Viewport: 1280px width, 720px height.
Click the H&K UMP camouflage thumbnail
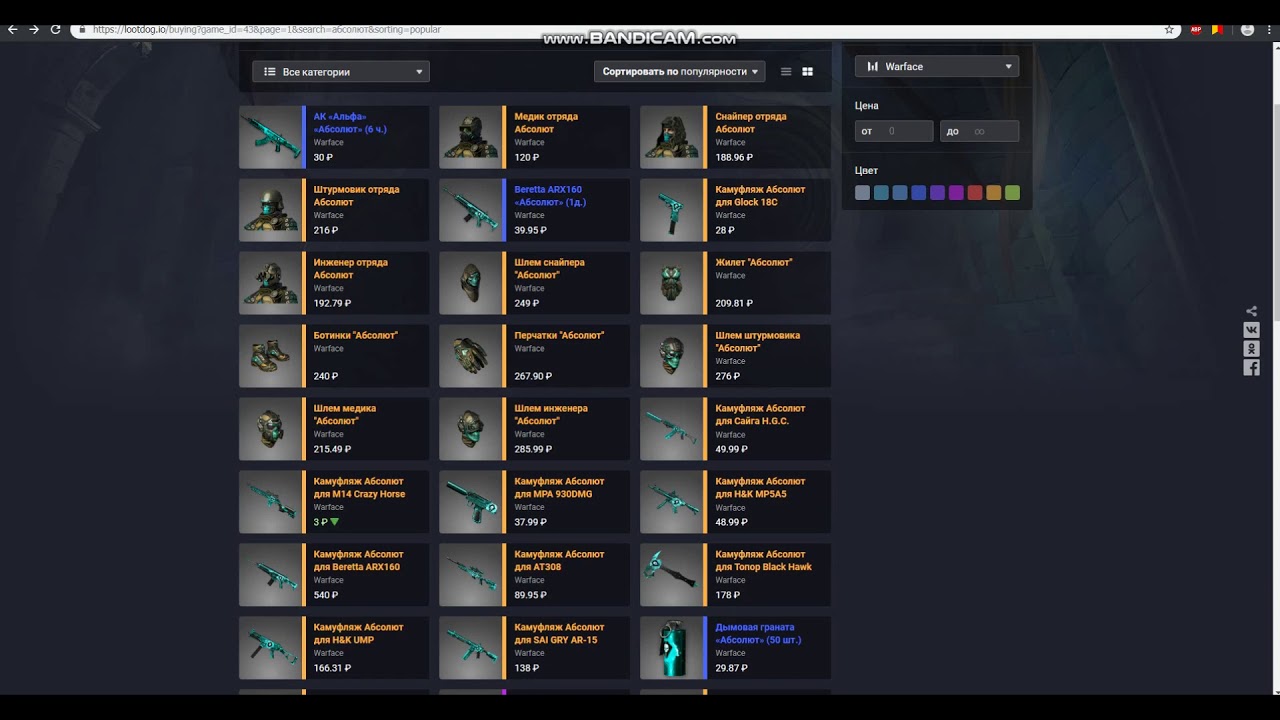point(270,648)
